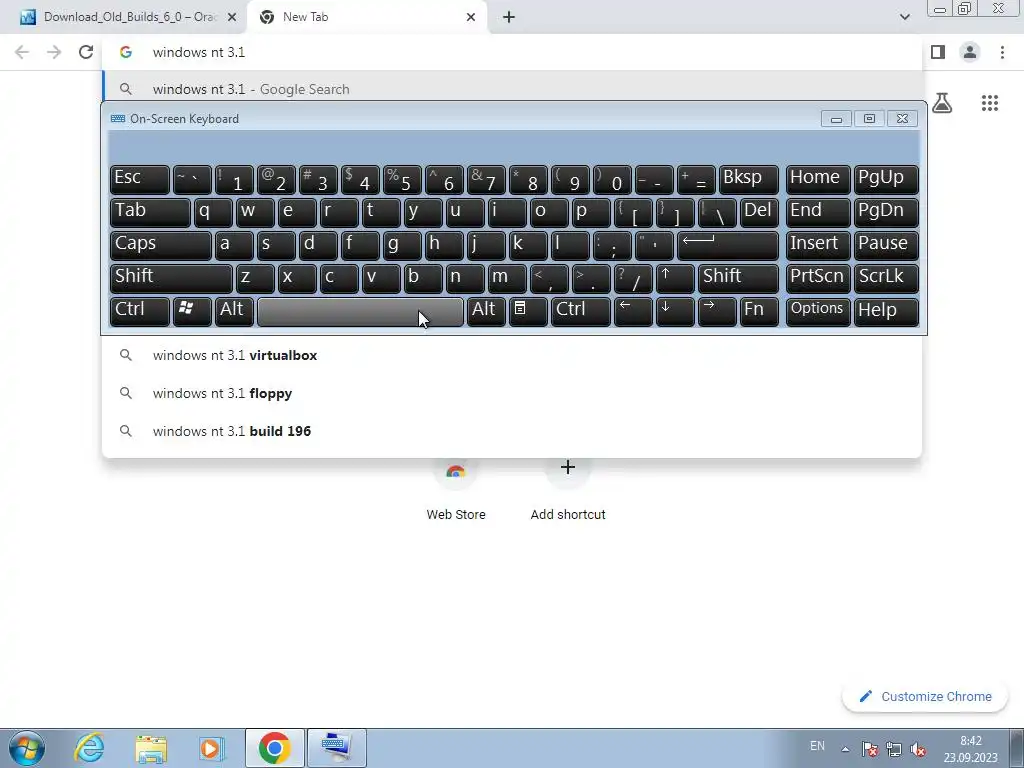Open Action Center flag in tray
The width and height of the screenshot is (1024, 768).
869,749
